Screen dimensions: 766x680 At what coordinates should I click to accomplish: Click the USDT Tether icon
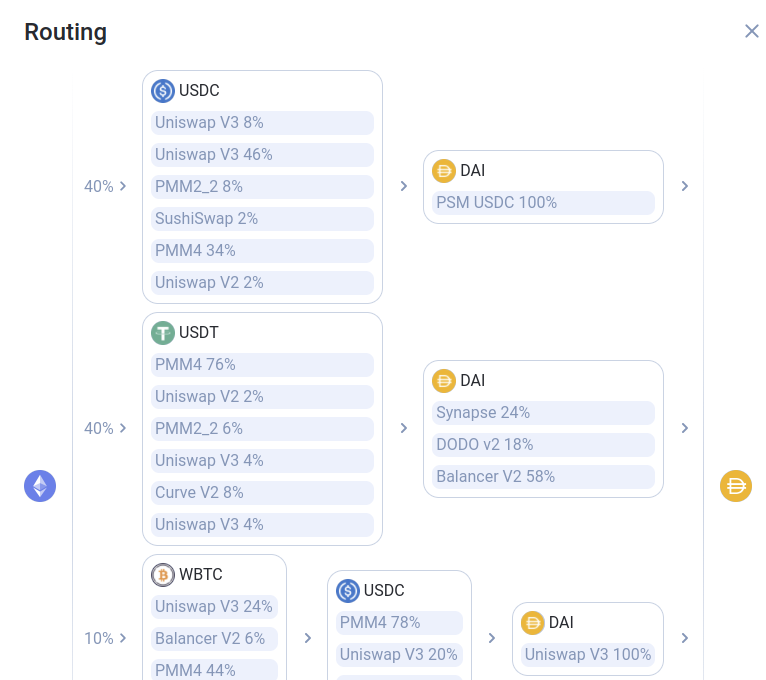(163, 333)
